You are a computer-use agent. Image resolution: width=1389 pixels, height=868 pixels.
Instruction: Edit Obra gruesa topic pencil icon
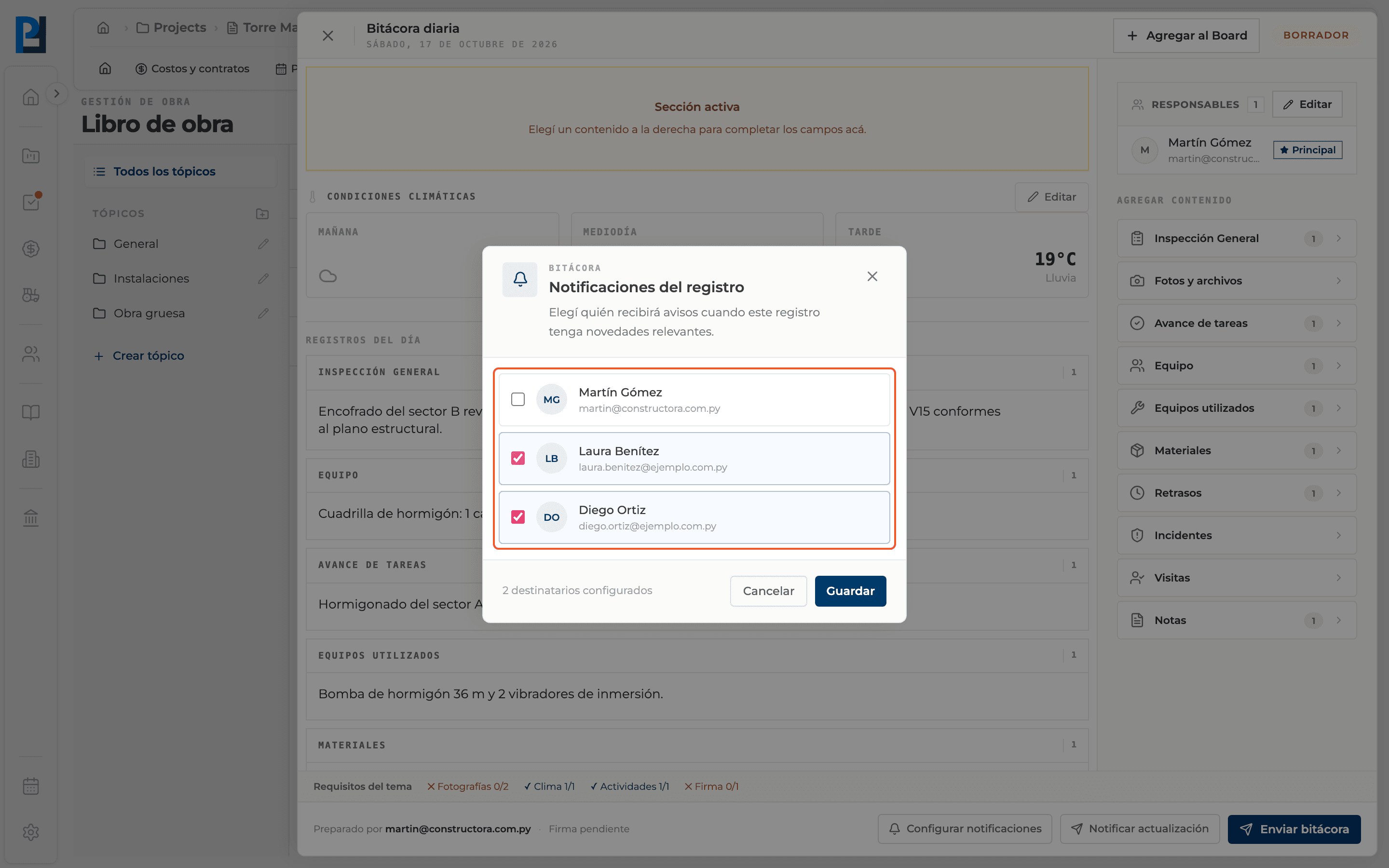(263, 313)
